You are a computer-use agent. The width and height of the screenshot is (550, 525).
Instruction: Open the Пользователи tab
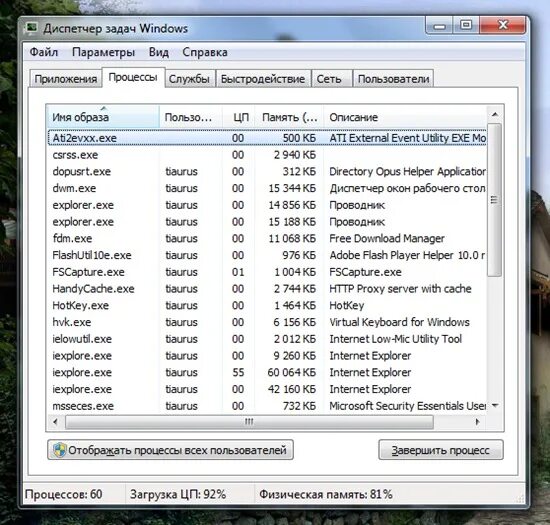(393, 79)
